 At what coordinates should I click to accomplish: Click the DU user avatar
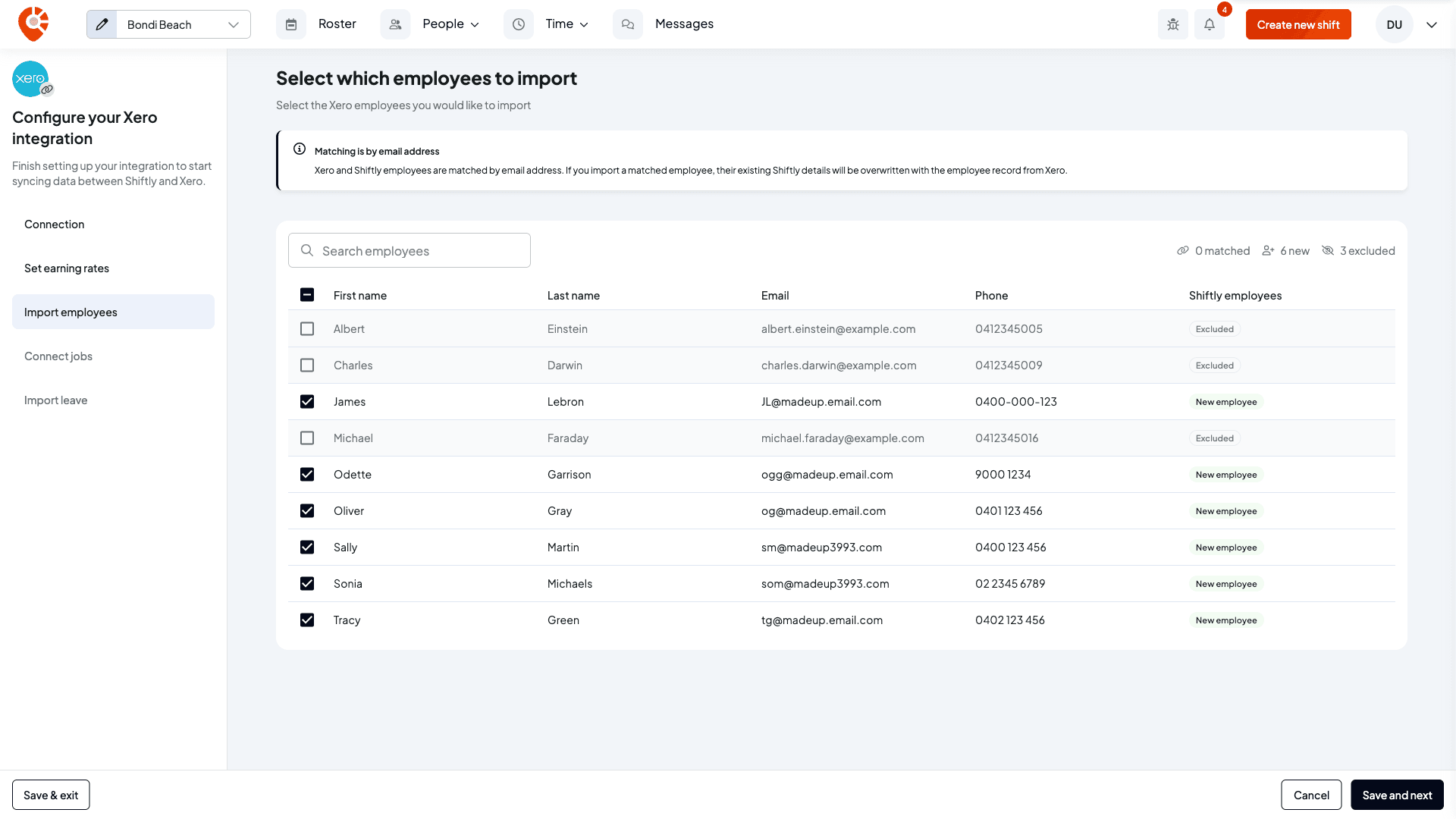click(x=1395, y=24)
